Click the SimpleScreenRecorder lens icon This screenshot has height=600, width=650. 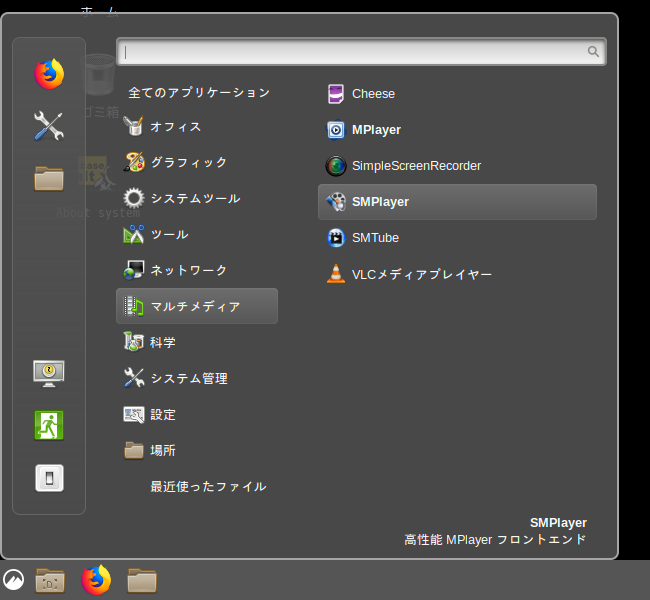(x=336, y=166)
